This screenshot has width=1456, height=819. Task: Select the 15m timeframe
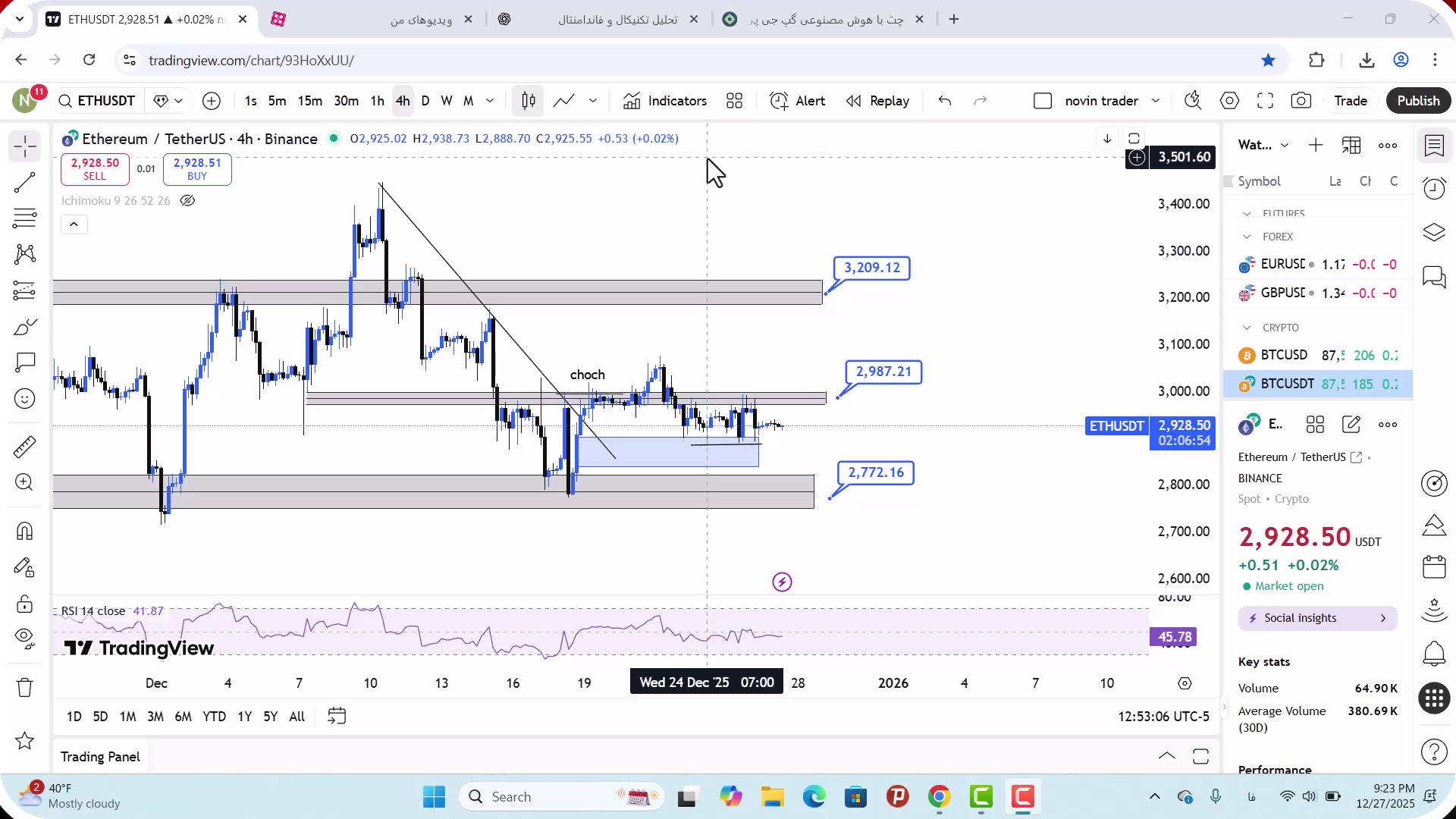309,101
